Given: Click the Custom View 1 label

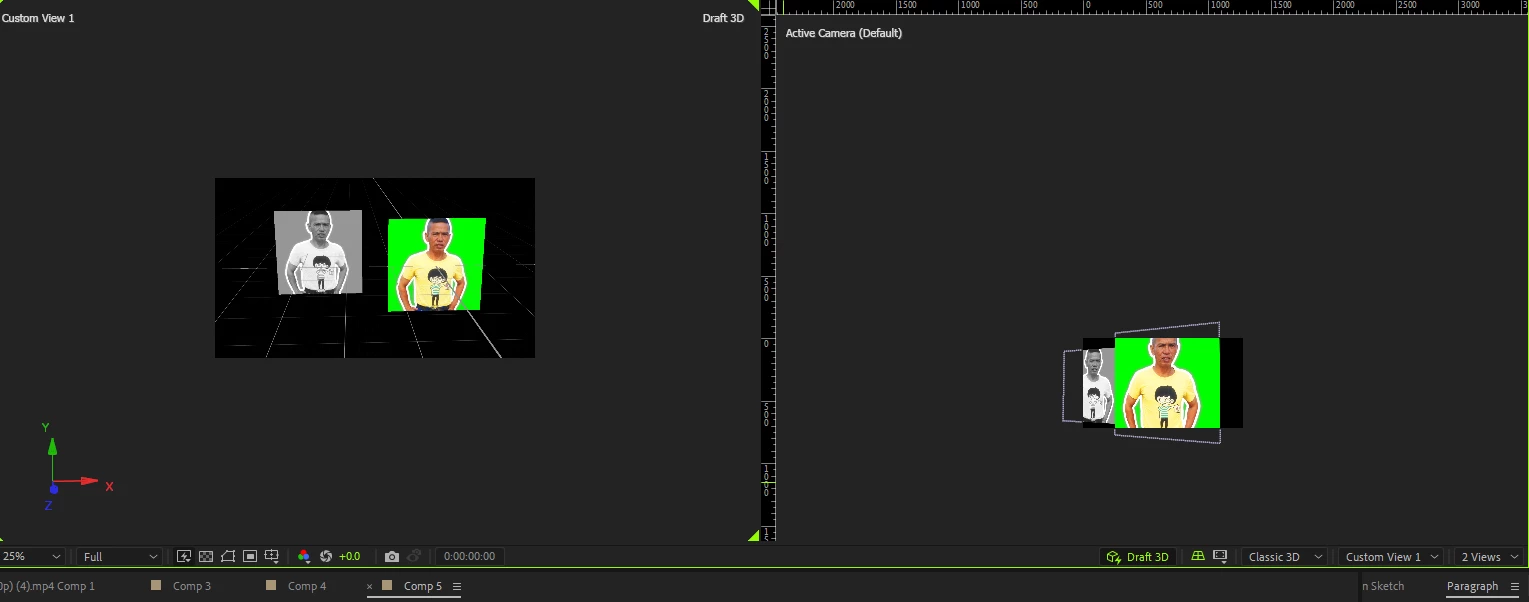Looking at the screenshot, I should (x=38, y=18).
